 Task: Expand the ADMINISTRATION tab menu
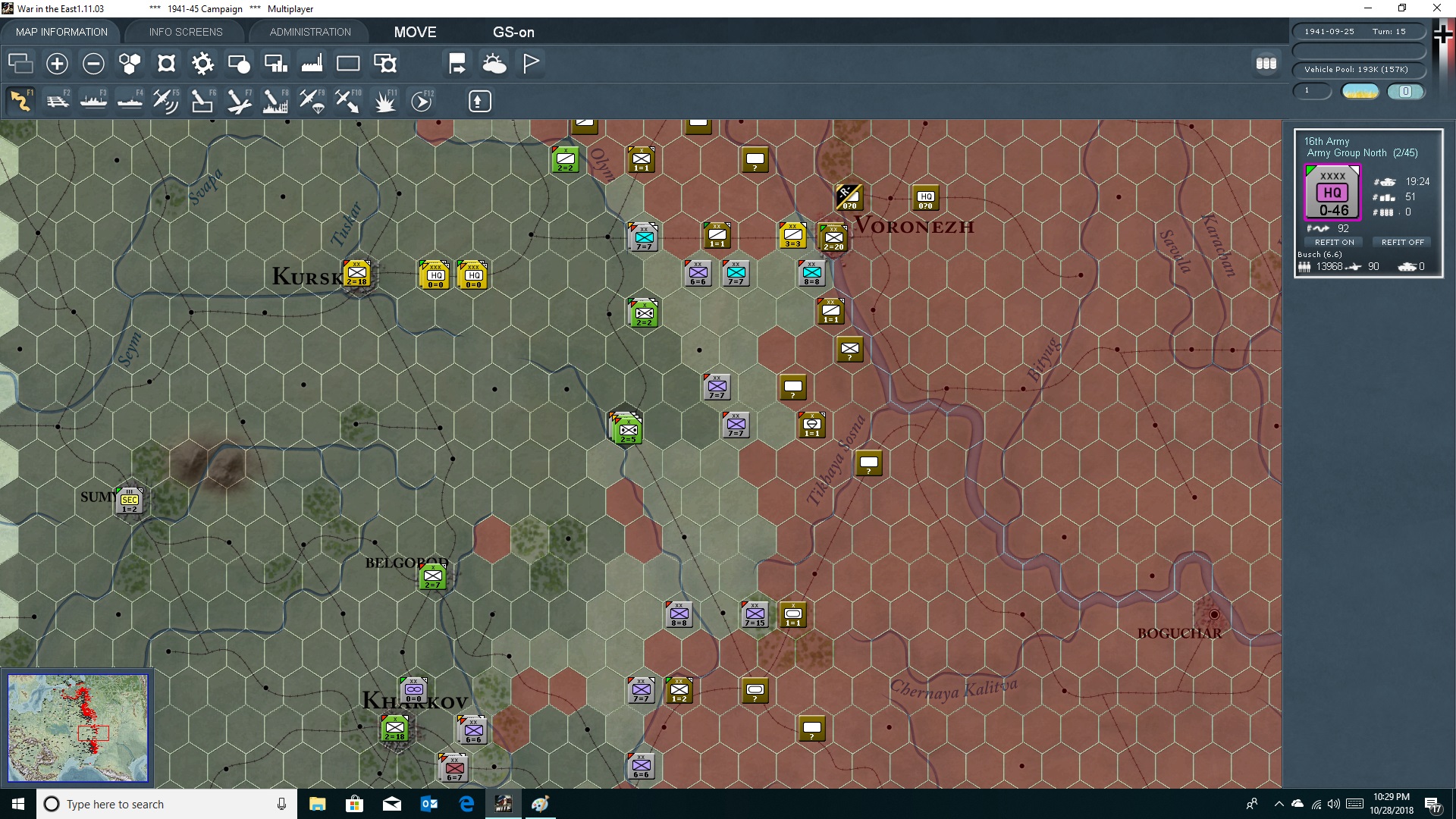pos(310,32)
